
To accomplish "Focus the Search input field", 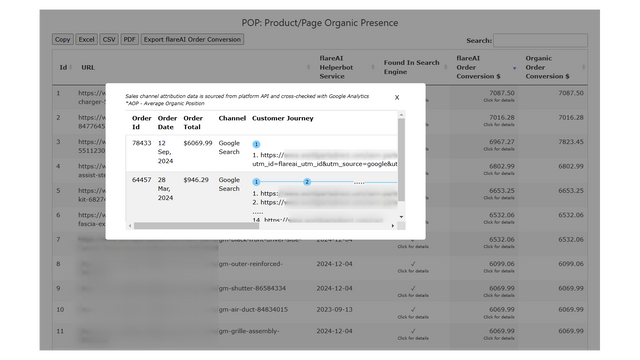I will pos(540,40).
